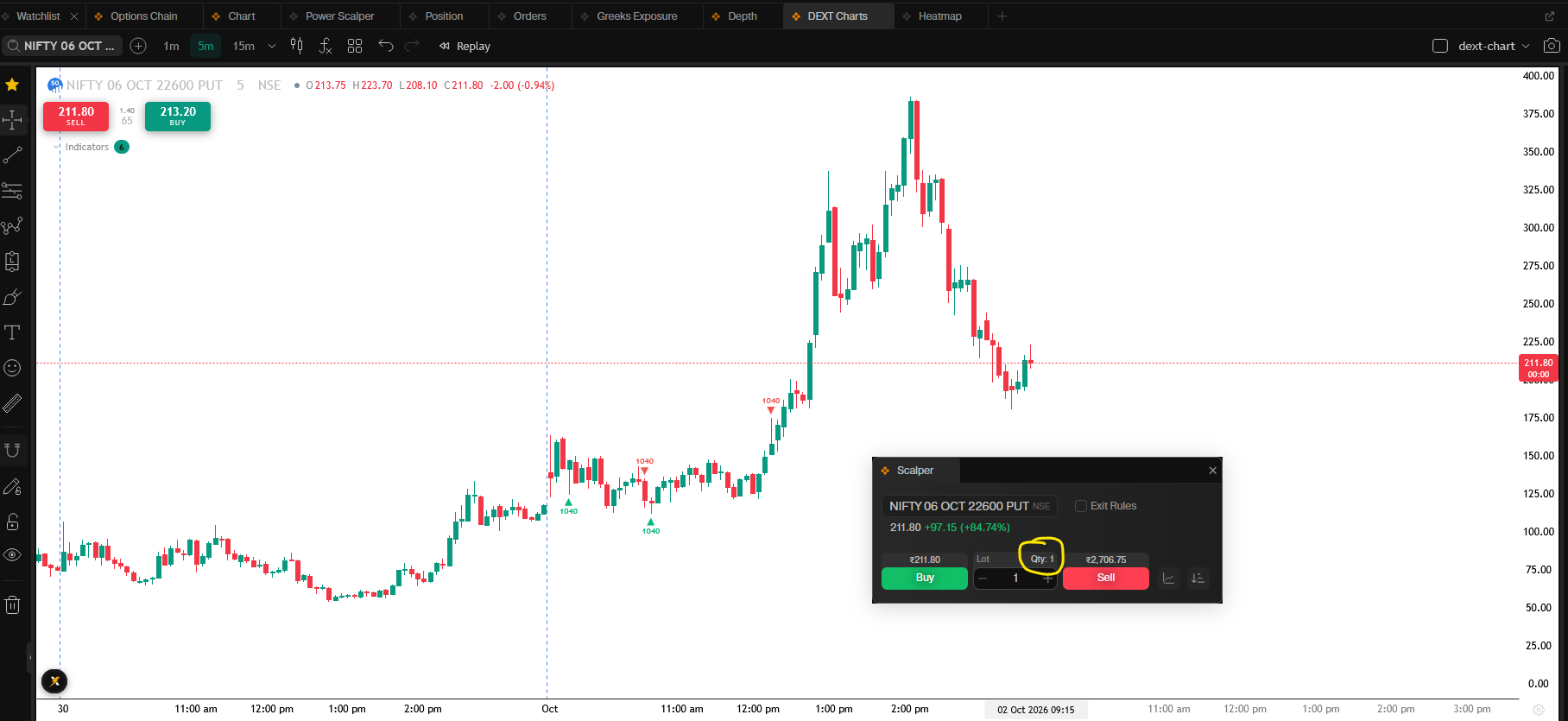Tick the checkbox beside dext-chart

click(x=1440, y=46)
